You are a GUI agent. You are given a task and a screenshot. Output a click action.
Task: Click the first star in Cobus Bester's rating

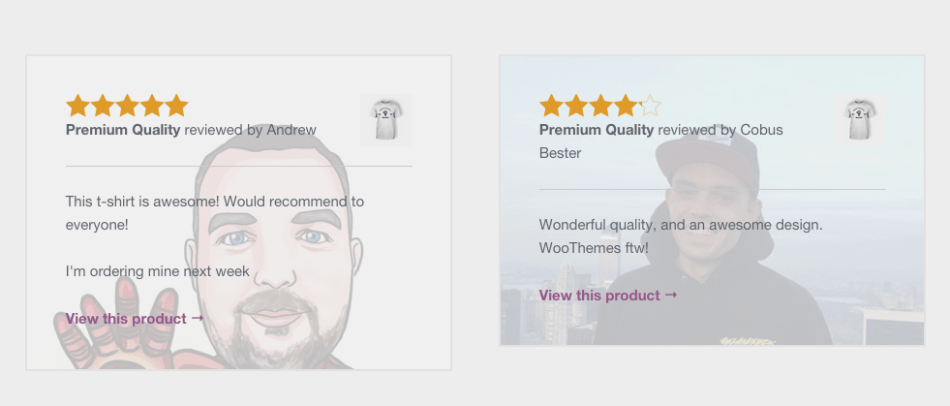tap(551, 106)
